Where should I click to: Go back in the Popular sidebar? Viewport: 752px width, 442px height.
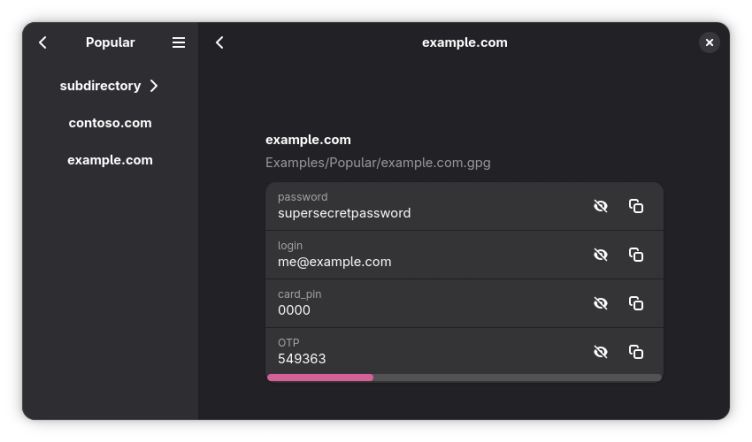point(43,42)
